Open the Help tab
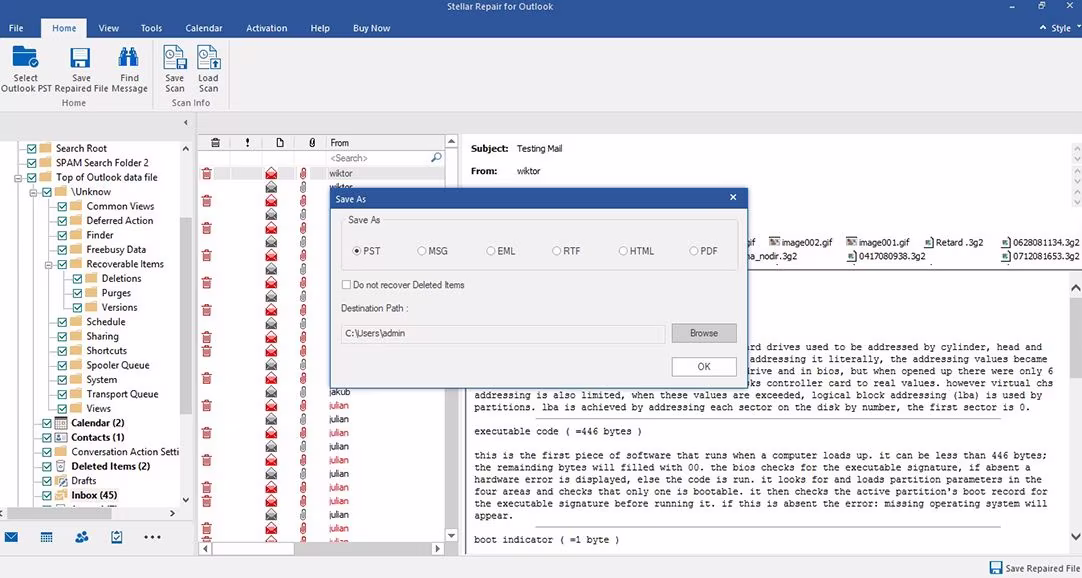Screen dimensions: 1082x578 (x=319, y=28)
